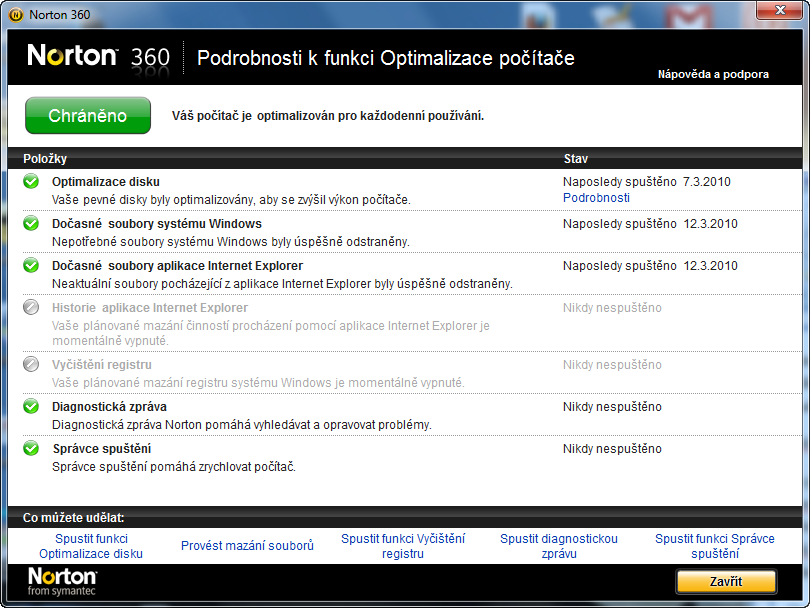Click description 'Správce spuštění pomáhá zrychlovat počítač'
Viewport: 810px width, 608px height.
click(174, 466)
